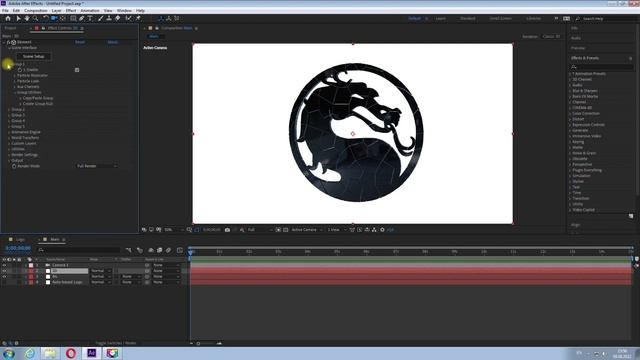Click After Effects icon in the taskbar

point(91,353)
